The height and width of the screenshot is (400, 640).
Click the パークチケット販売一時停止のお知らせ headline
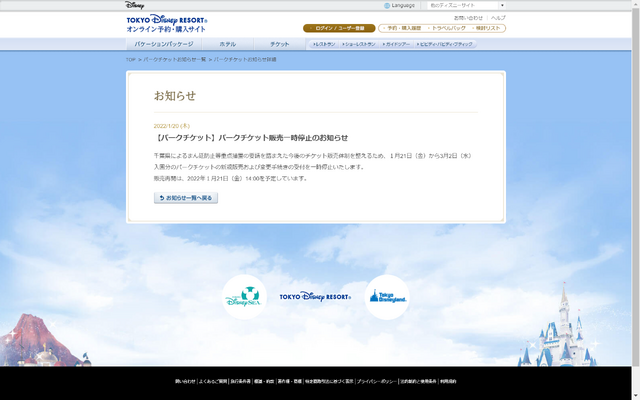click(251, 138)
